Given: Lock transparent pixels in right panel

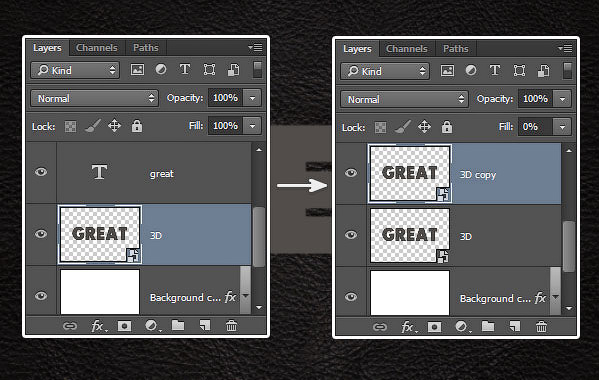Looking at the screenshot, I should 380,128.
